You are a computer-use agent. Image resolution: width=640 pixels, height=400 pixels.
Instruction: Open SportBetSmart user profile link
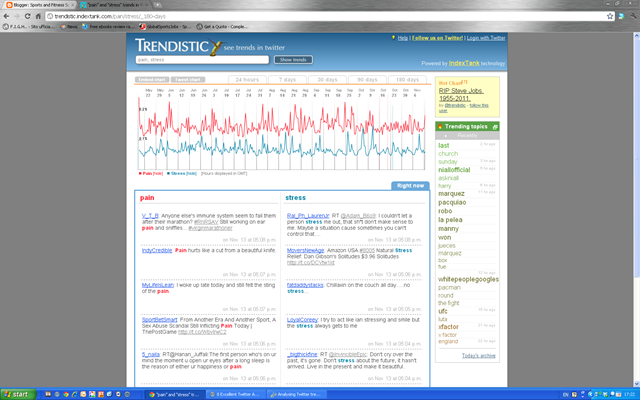tap(159, 320)
